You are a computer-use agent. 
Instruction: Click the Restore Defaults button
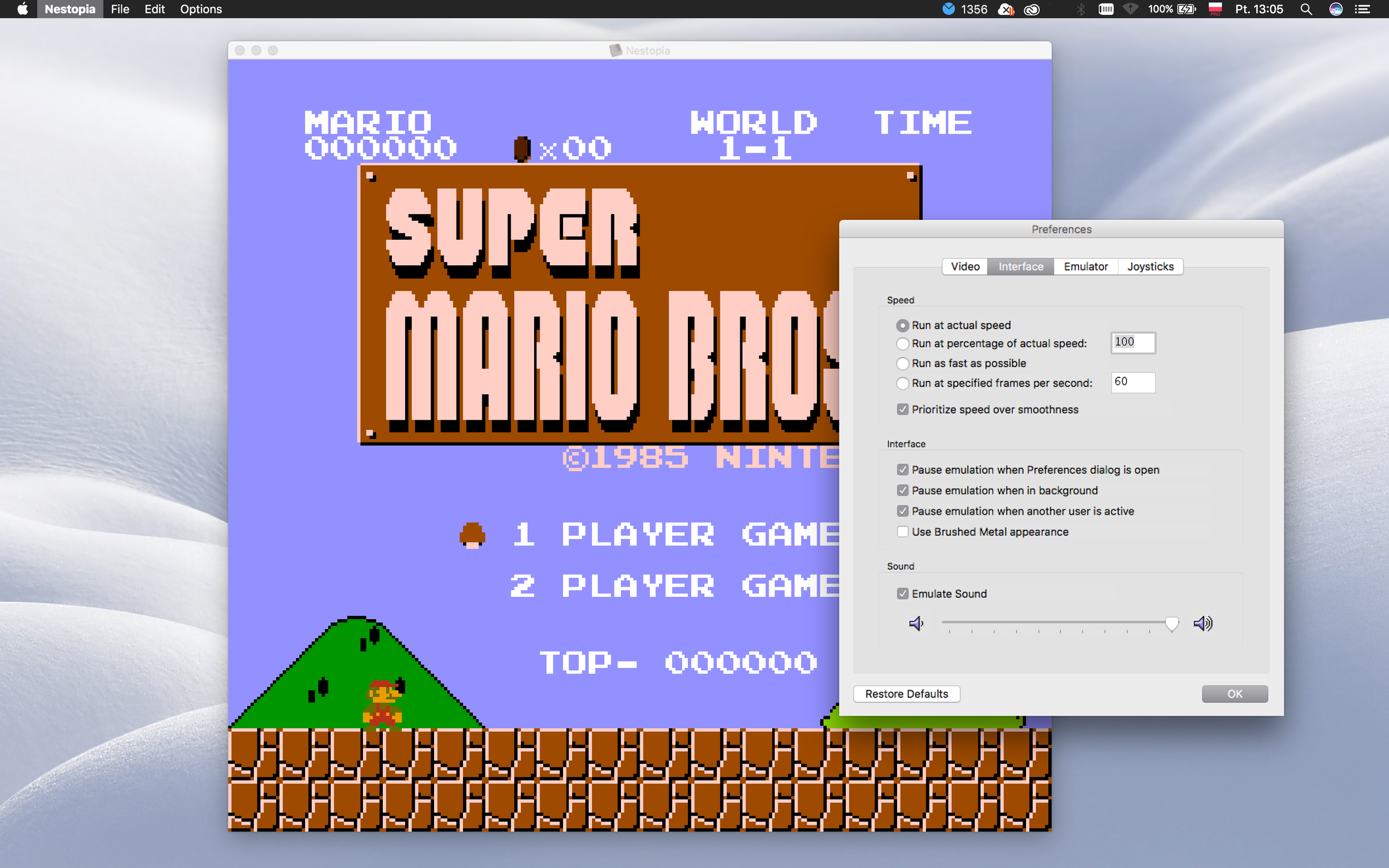tap(907, 694)
